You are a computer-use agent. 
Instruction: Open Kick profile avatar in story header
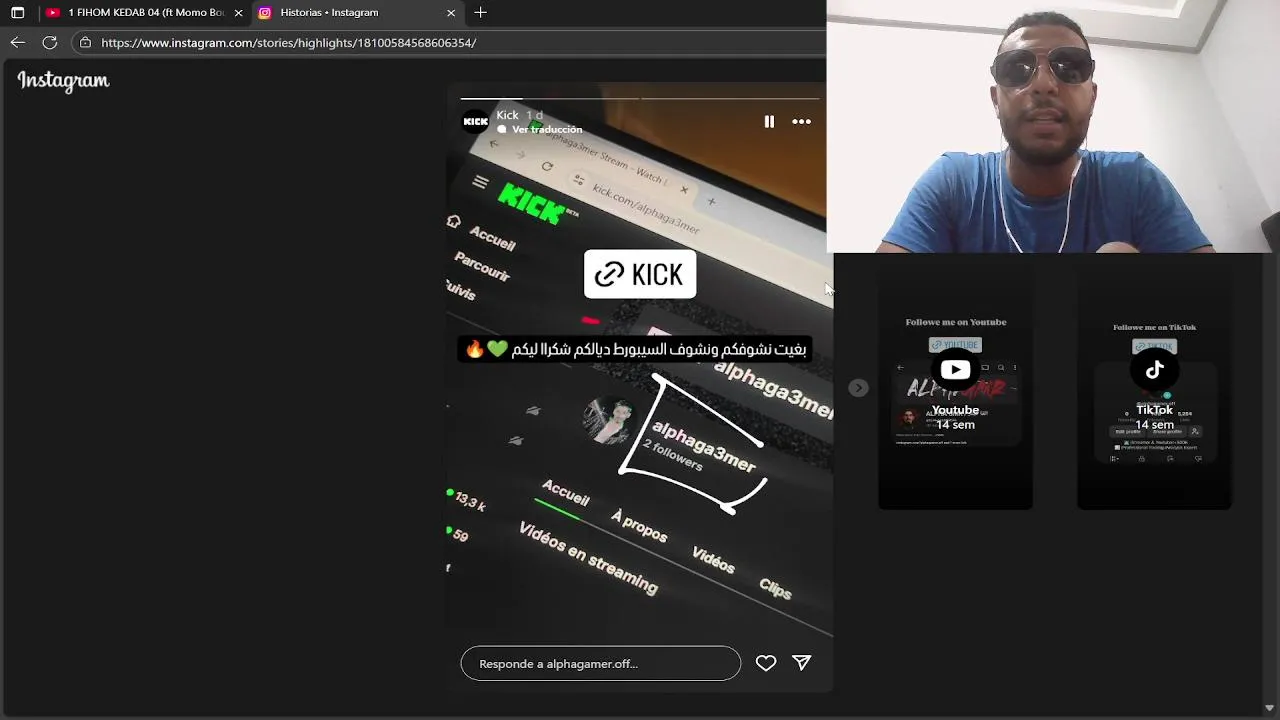point(476,122)
